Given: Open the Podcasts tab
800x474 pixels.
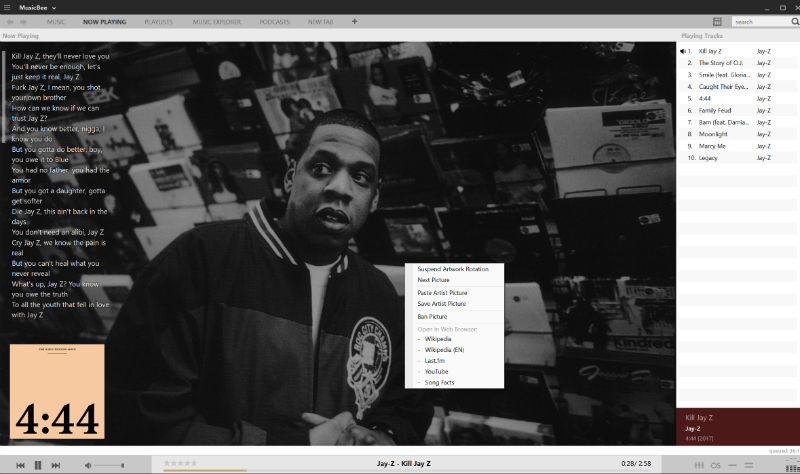Looking at the screenshot, I should (274, 22).
